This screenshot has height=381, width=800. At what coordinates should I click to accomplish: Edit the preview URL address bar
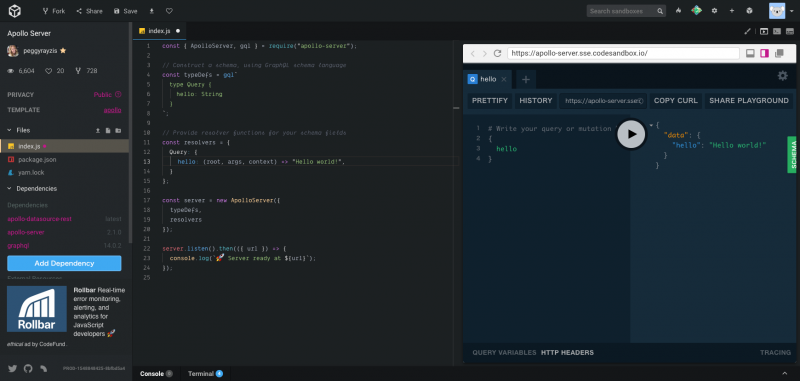click(623, 53)
